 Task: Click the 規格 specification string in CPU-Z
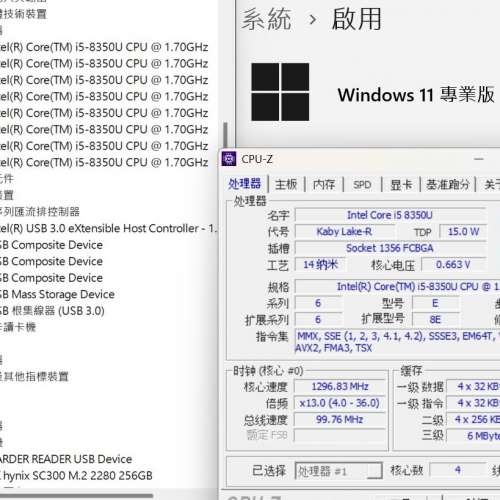[398, 286]
